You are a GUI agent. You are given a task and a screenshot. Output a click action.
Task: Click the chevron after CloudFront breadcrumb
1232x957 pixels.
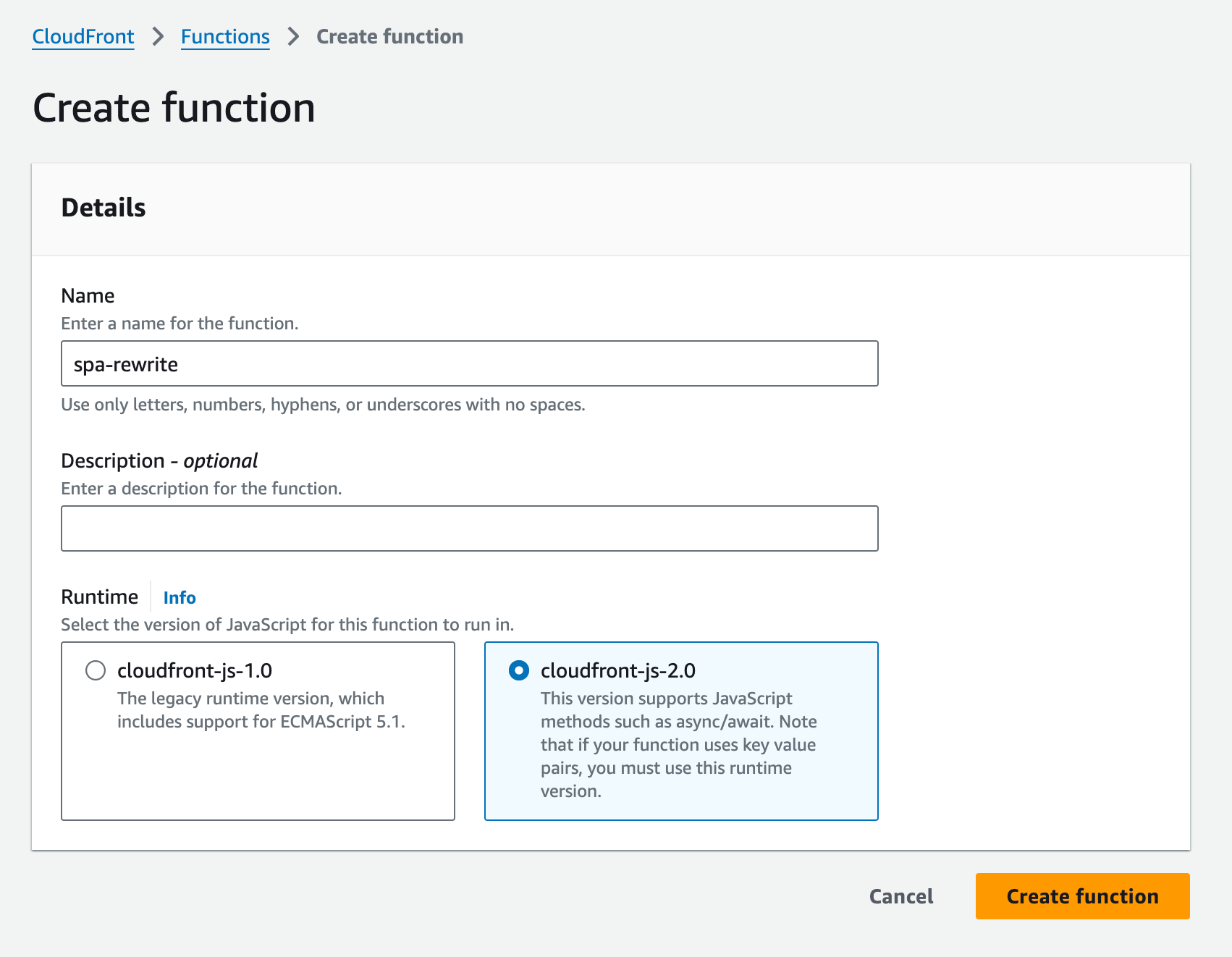[158, 37]
